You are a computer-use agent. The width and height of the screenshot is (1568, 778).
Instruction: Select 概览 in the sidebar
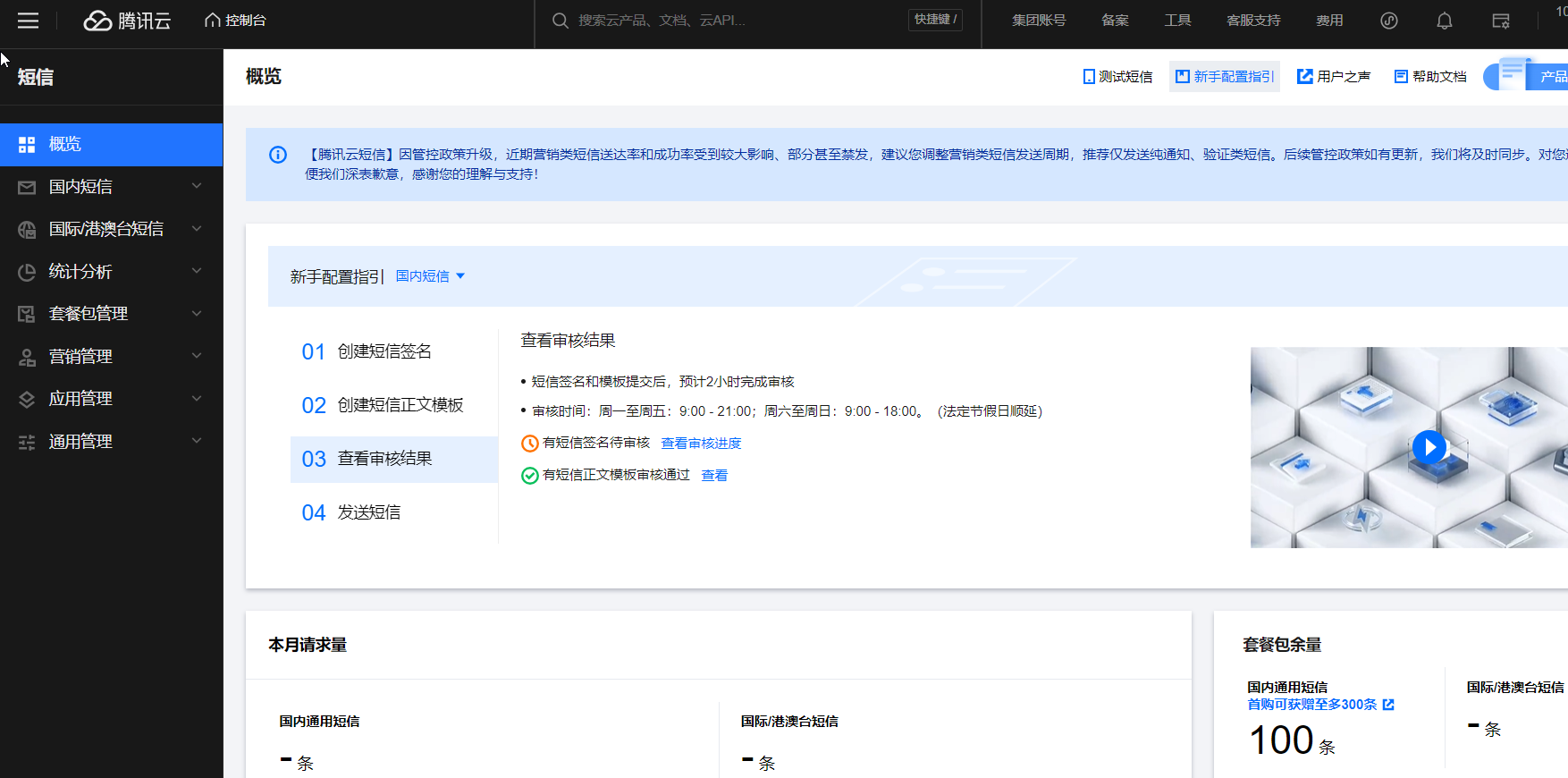tap(111, 144)
